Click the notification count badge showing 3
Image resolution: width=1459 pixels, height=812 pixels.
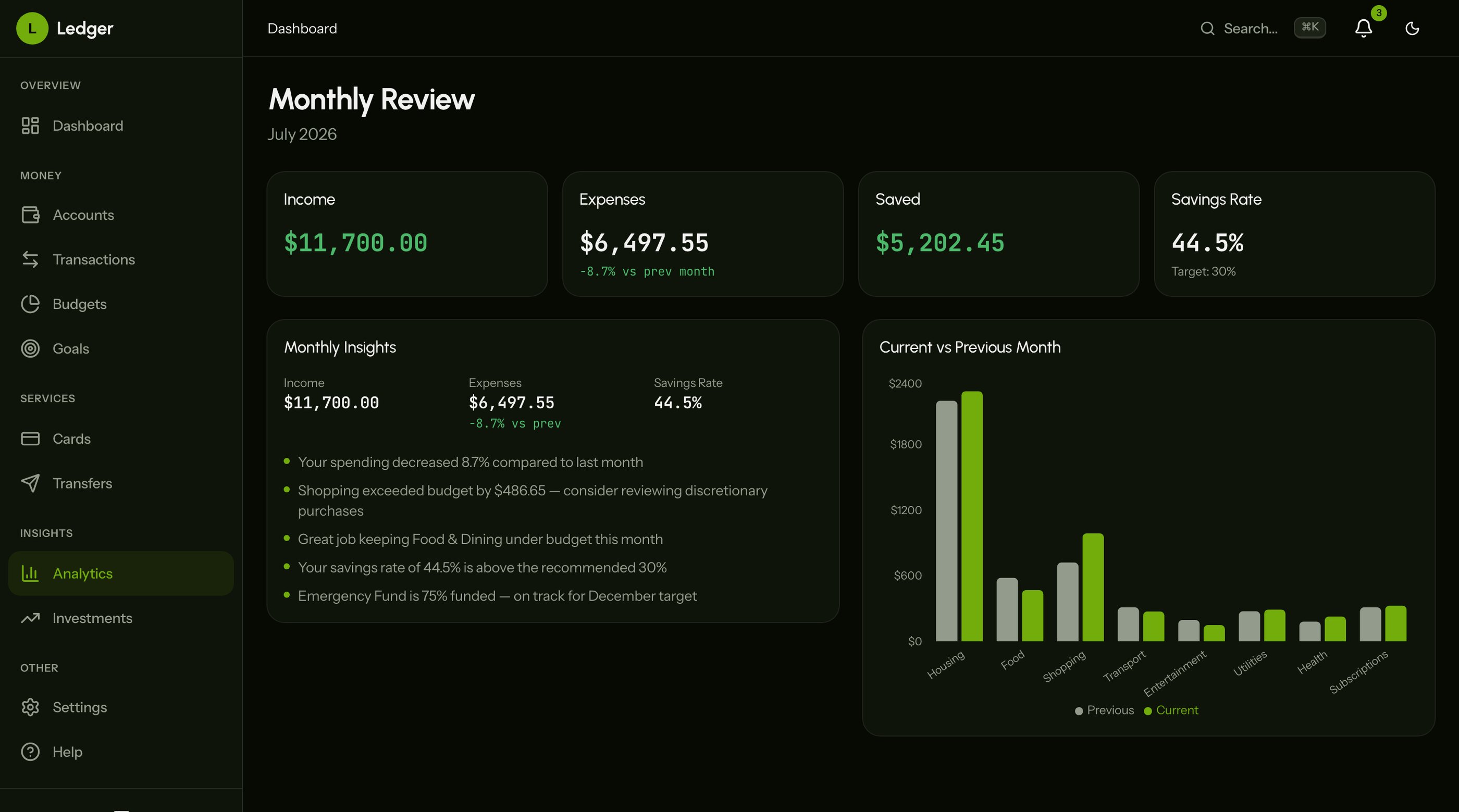click(1379, 13)
